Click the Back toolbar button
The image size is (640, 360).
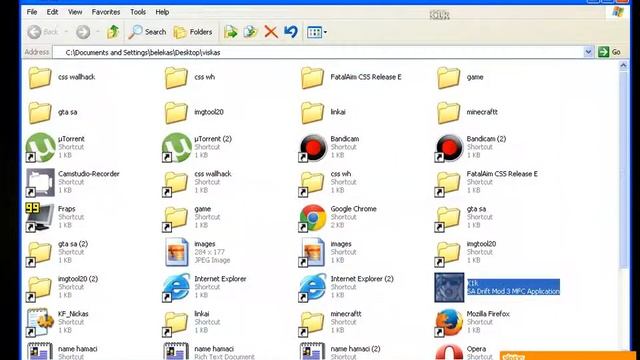coord(43,32)
